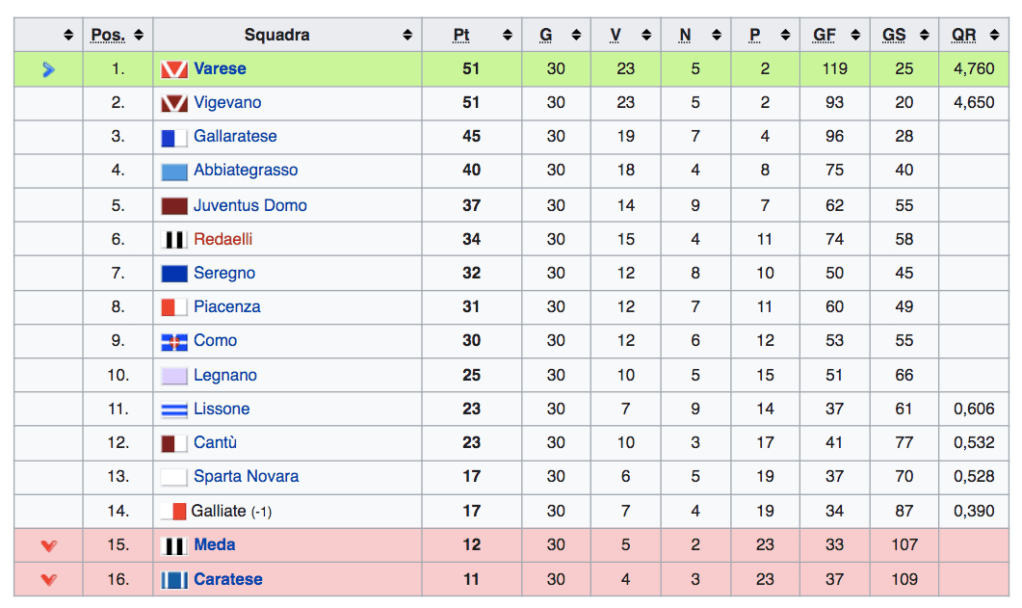
Task: Open the Gallaratese team link
Action: click(235, 137)
